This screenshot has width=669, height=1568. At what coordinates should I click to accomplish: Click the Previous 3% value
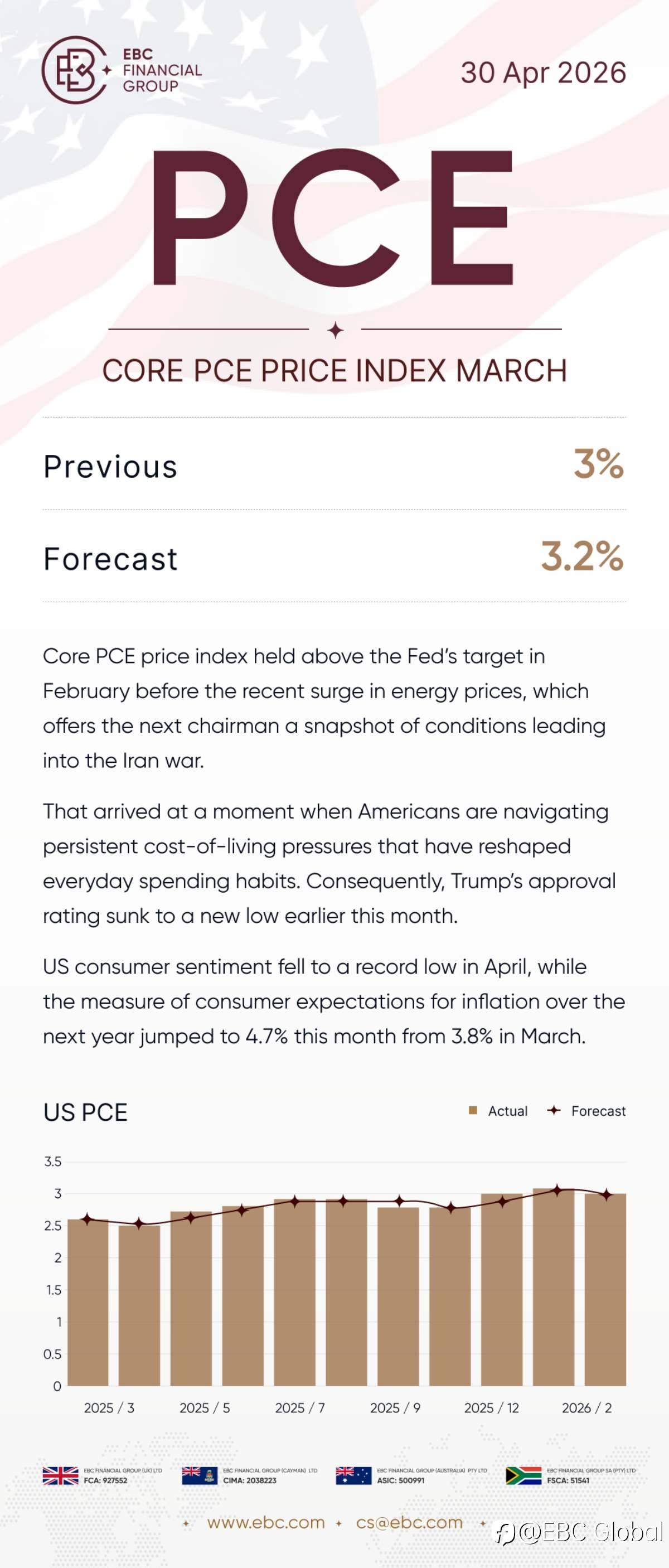[598, 464]
